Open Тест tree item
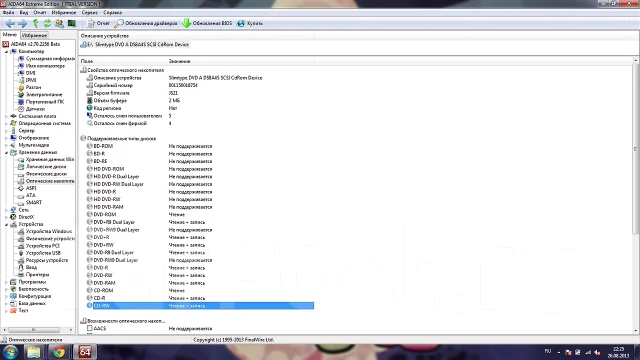This screenshot has width=640, height=360. 23,311
